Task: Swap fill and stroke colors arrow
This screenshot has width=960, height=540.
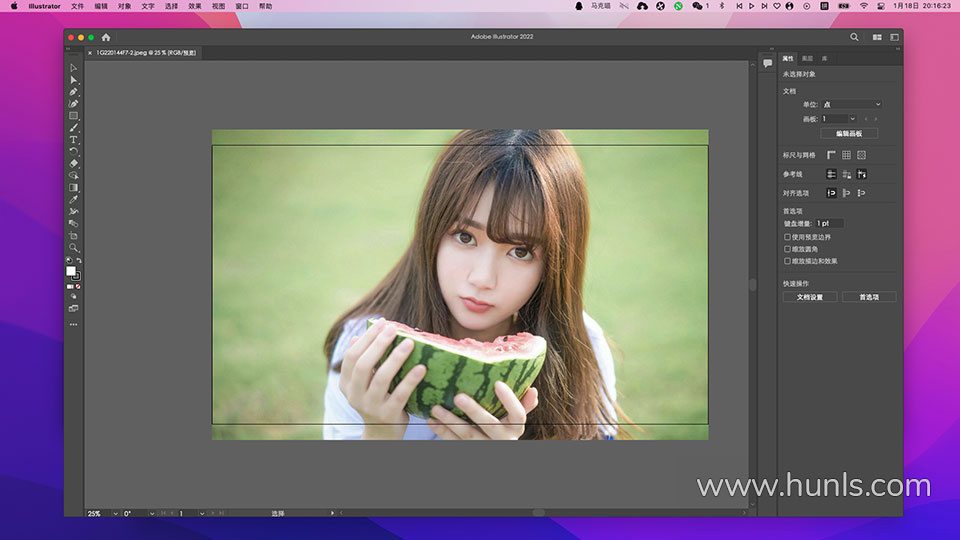Action: [79, 261]
